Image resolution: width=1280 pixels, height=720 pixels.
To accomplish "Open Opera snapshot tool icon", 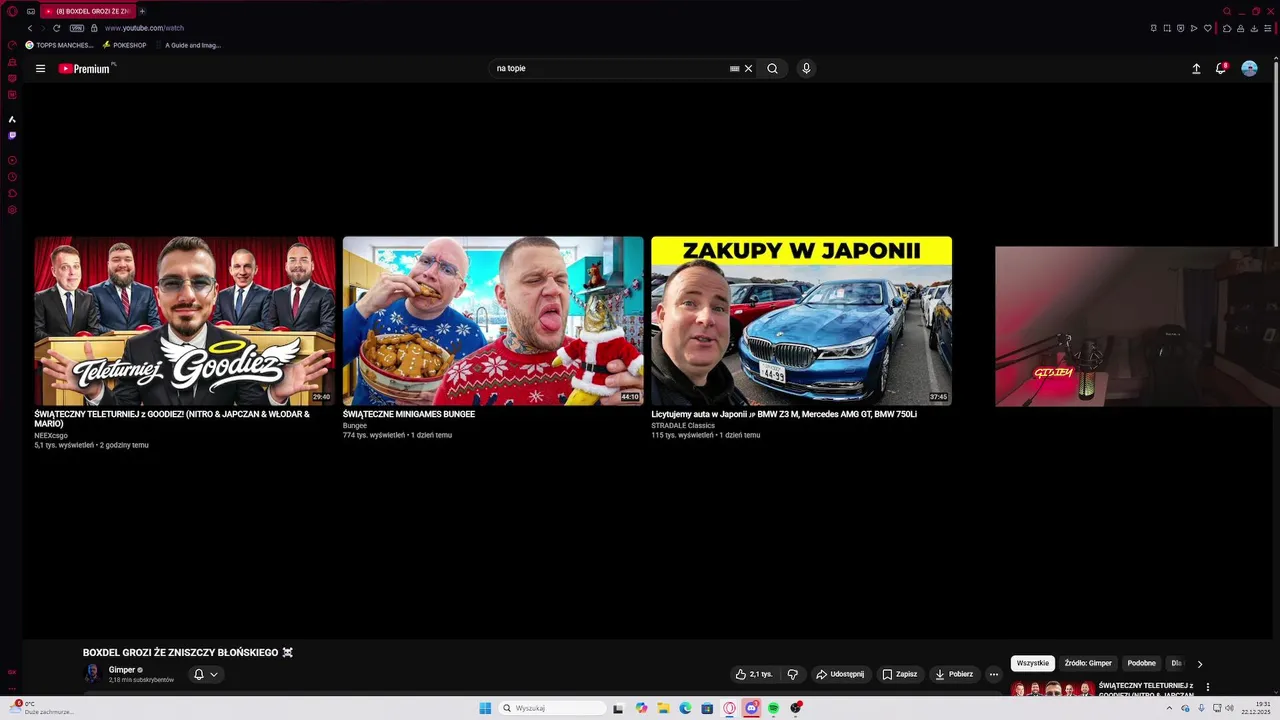I will click(1166, 28).
